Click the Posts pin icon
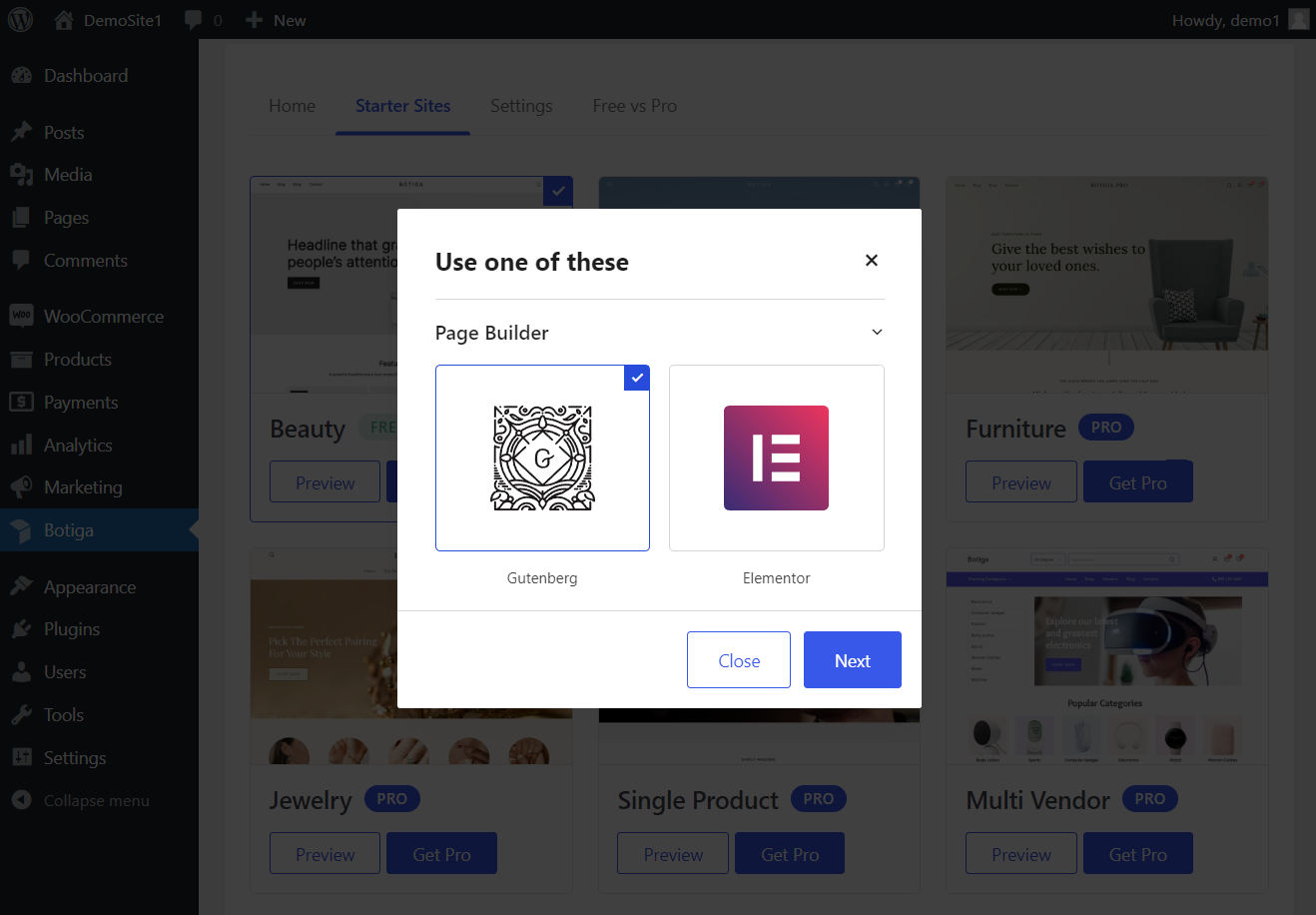 21,133
